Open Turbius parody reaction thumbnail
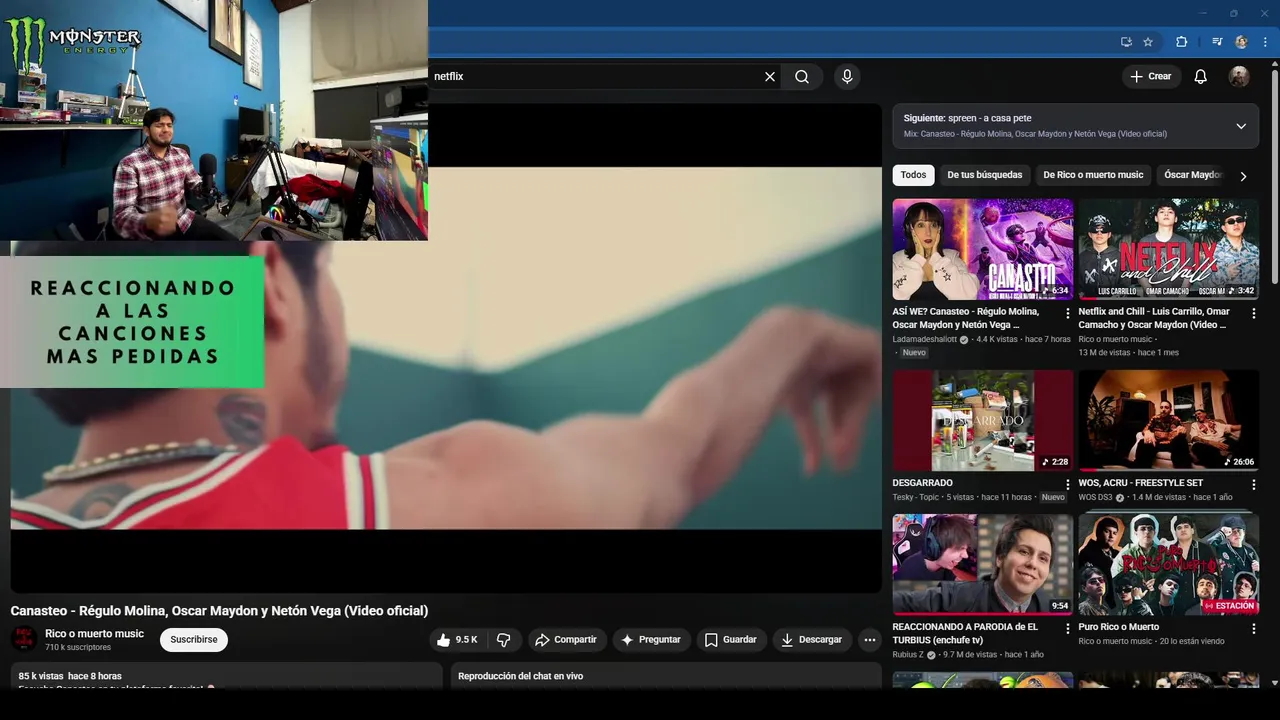 983,564
